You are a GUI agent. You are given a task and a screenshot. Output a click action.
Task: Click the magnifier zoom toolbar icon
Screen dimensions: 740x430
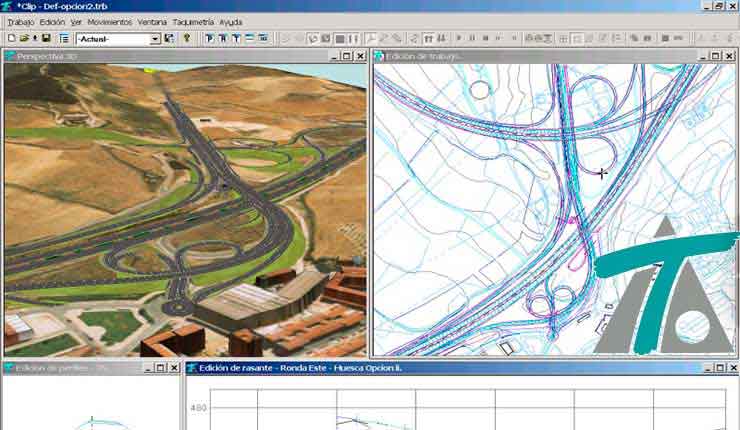[371, 39]
